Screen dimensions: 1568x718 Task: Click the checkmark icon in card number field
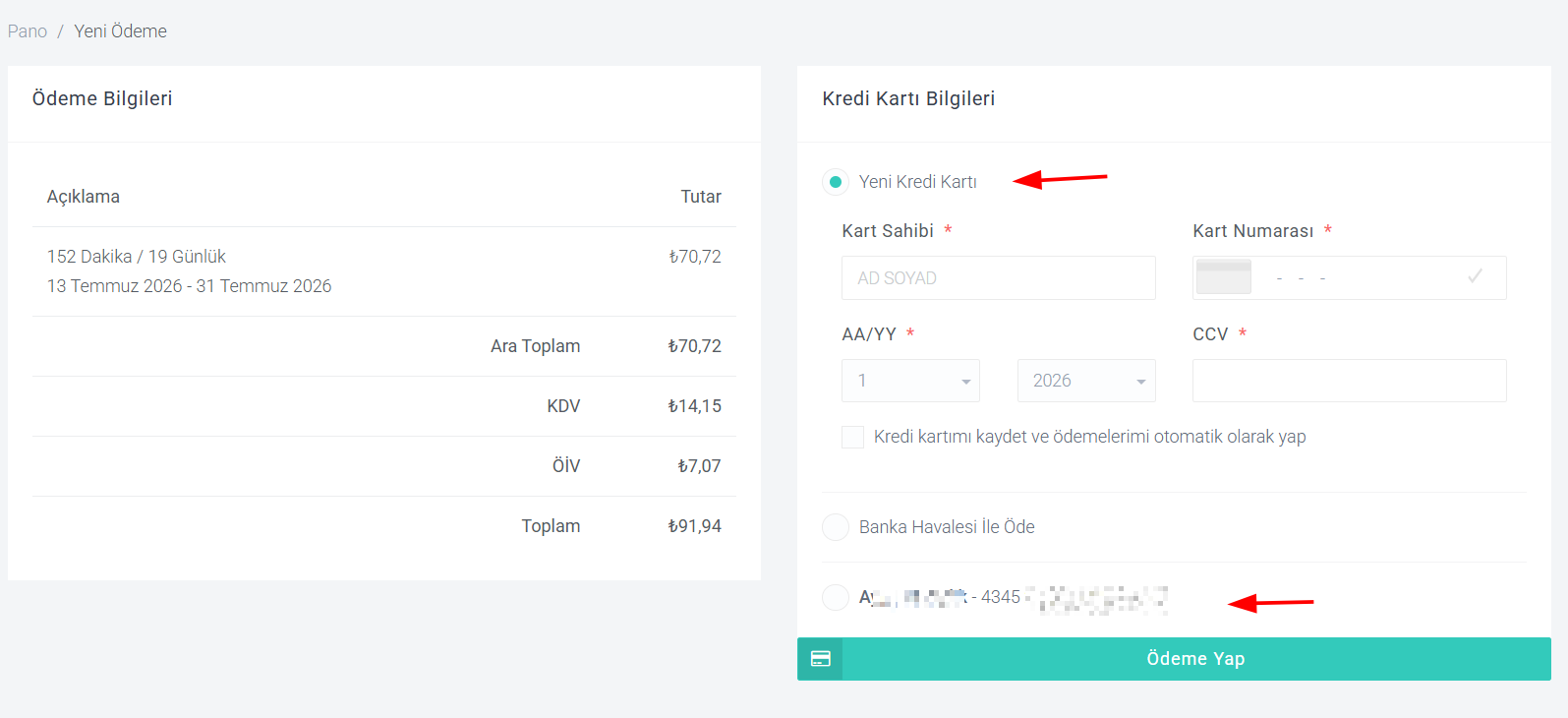tap(1475, 276)
